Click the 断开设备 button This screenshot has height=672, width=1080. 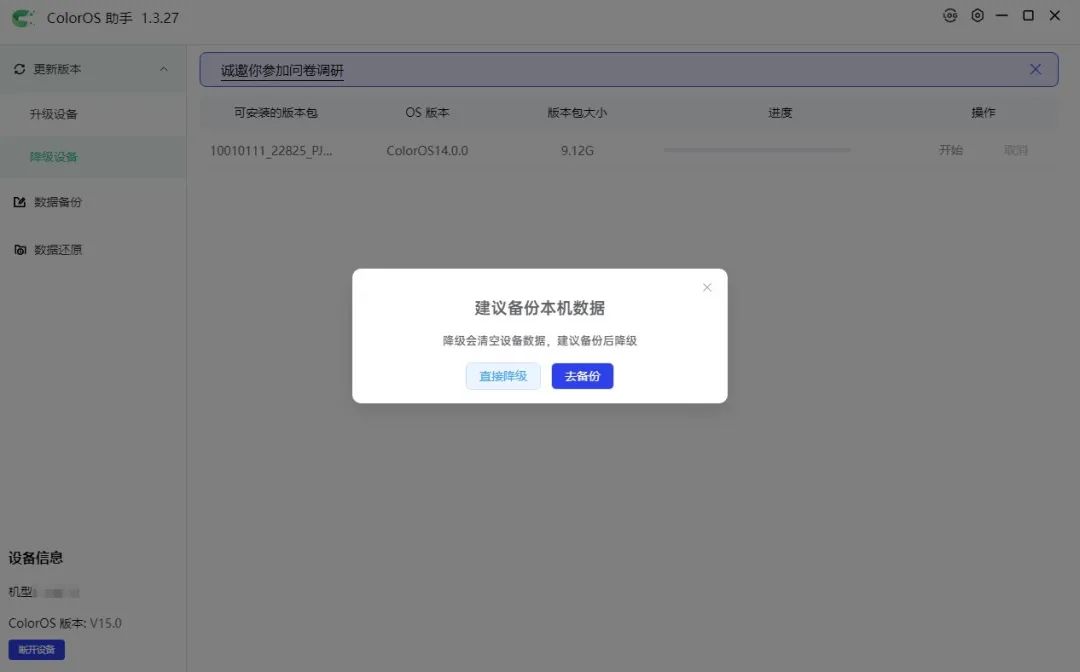coord(37,649)
